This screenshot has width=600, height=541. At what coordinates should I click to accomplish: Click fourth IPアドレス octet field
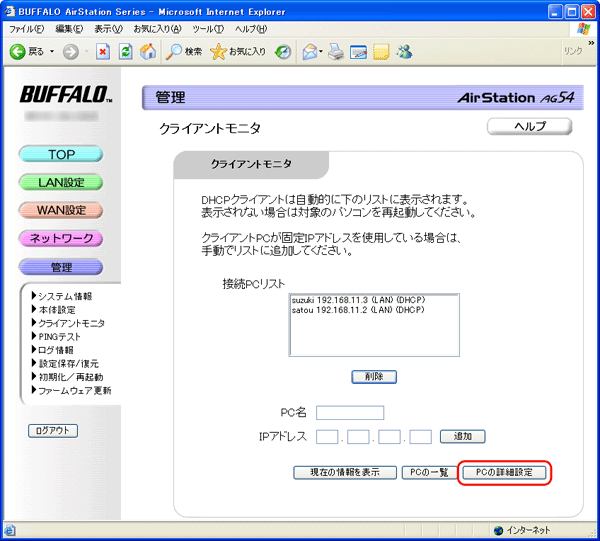click(421, 437)
